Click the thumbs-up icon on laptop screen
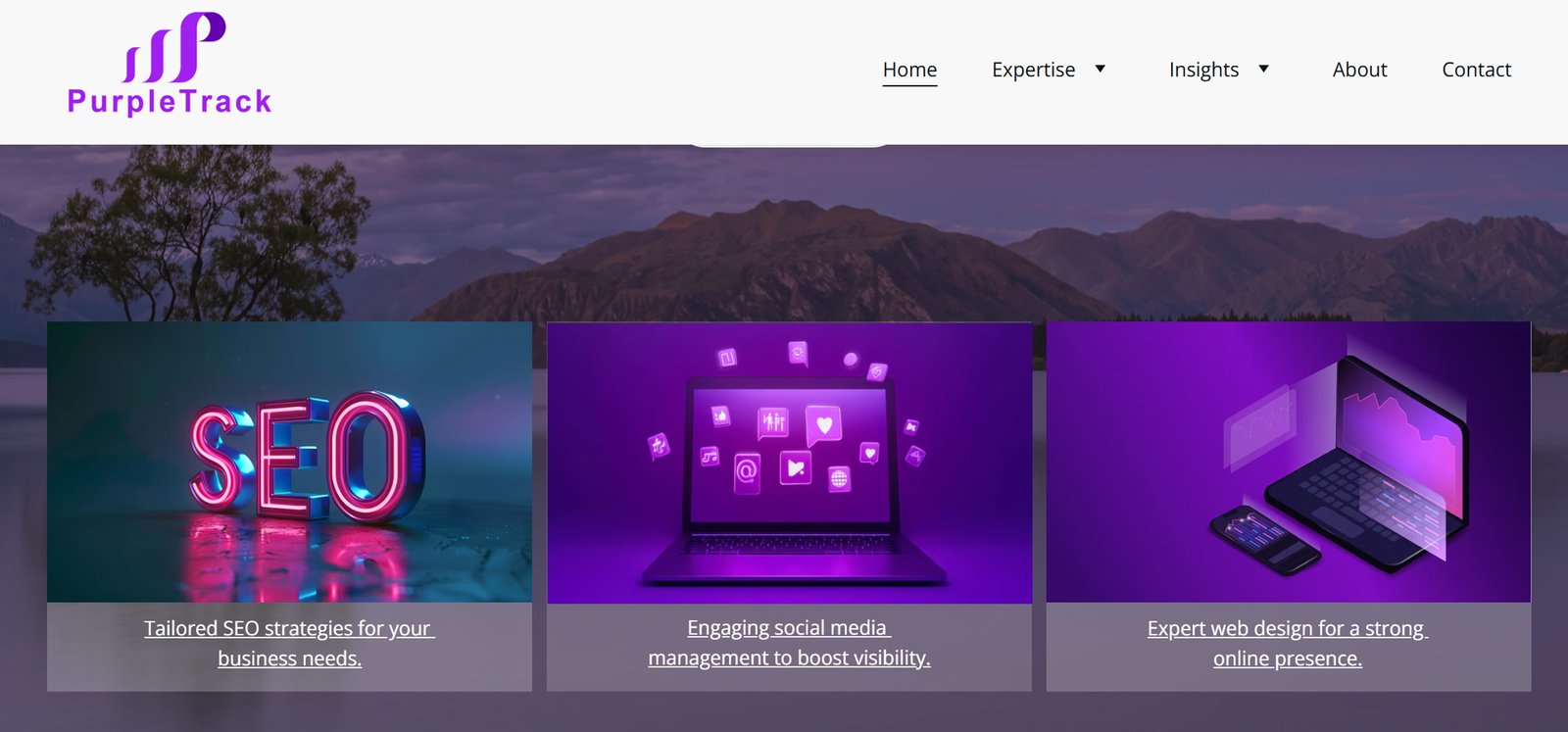The width and height of the screenshot is (1568, 732). coord(721,415)
